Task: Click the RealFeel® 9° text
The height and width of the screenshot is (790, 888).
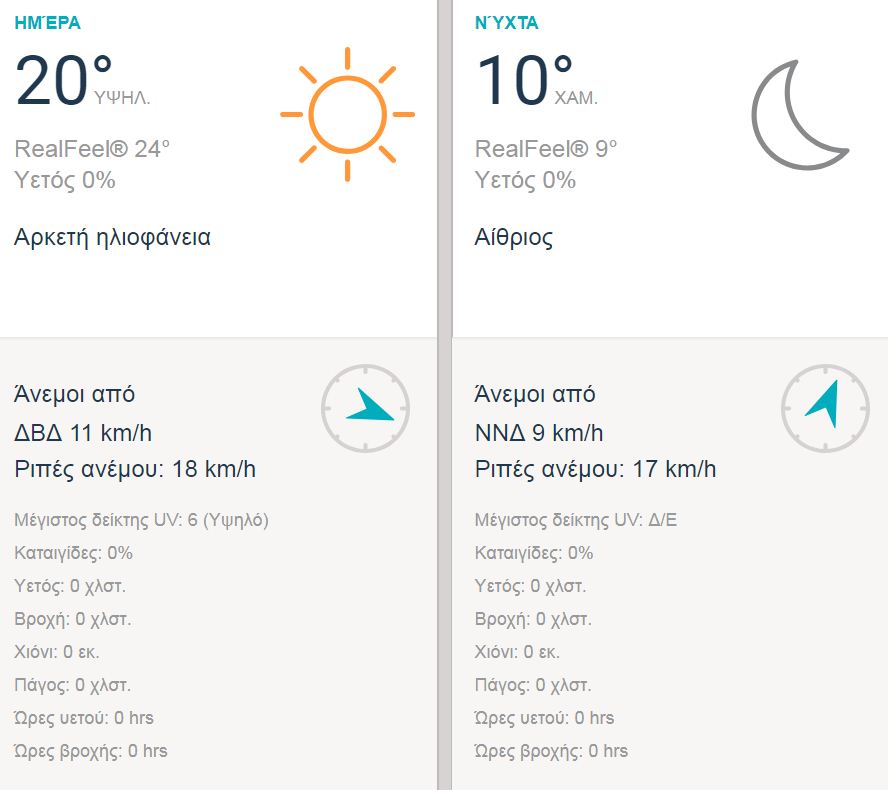Action: point(546,149)
